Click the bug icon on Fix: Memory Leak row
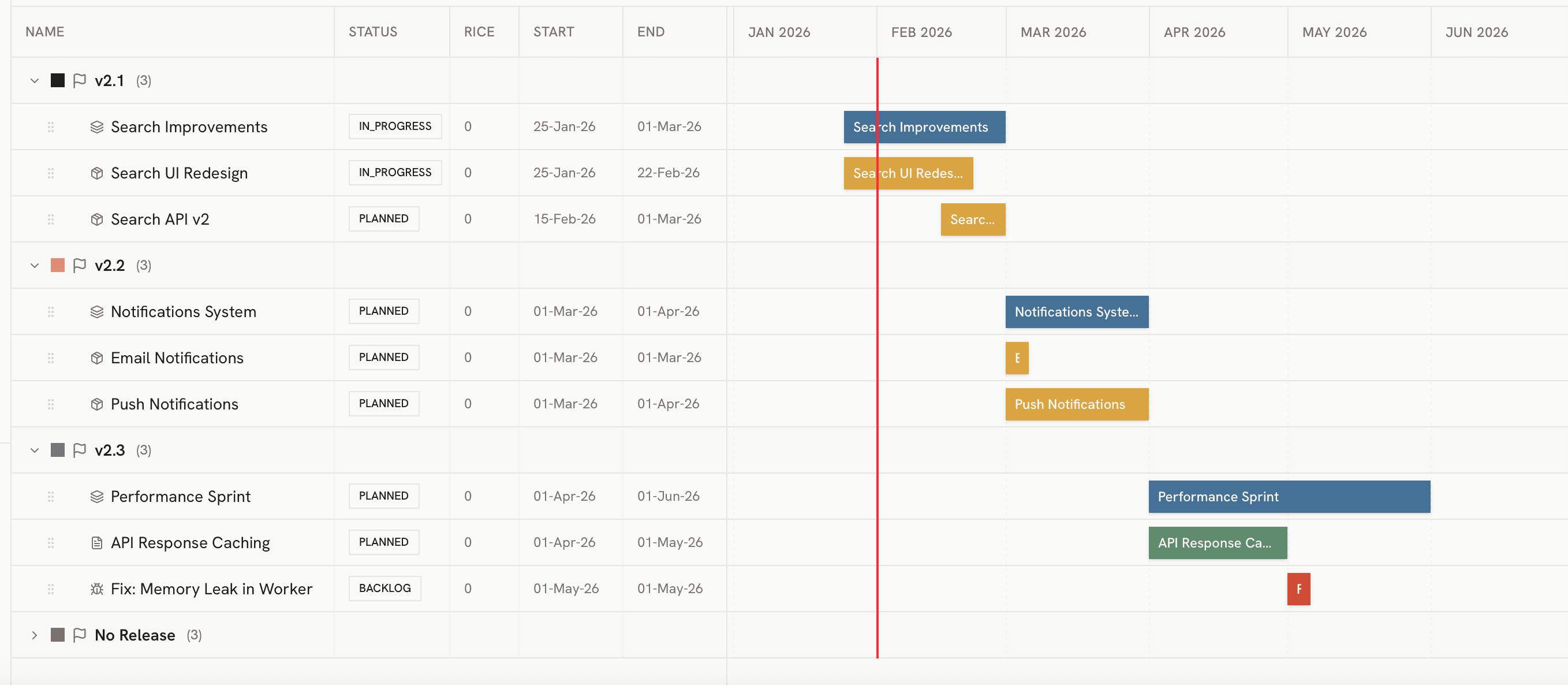This screenshot has width=1568, height=685. [96, 588]
